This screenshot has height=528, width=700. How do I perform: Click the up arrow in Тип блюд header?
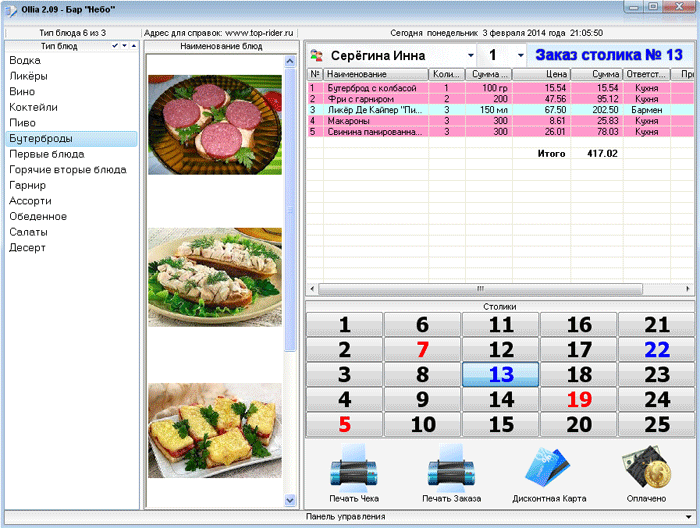pos(133,46)
